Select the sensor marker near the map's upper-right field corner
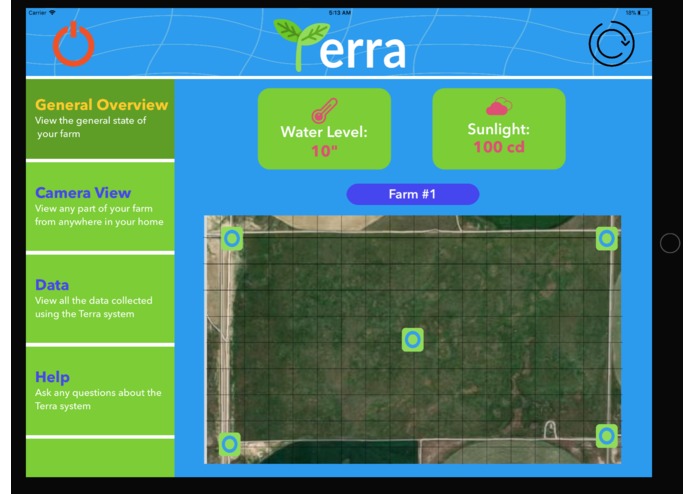Screen dimensions: 695x494 coord(607,239)
